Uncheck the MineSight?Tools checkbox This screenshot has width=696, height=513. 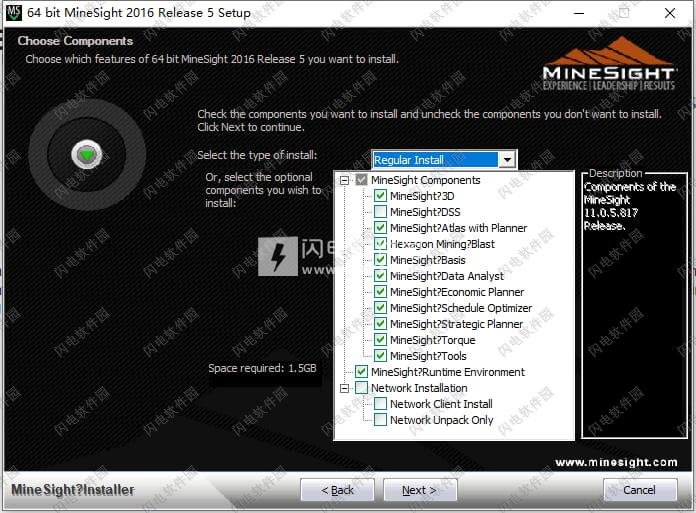click(380, 355)
